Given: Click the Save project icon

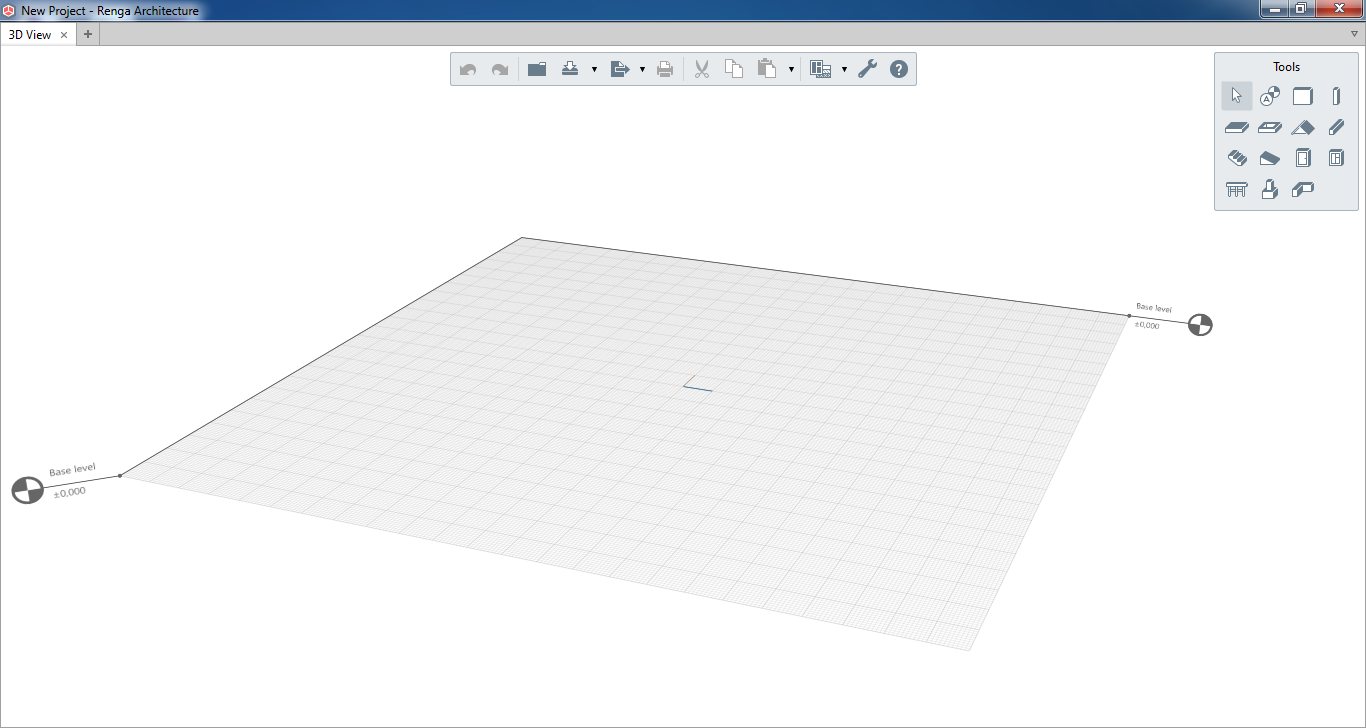Looking at the screenshot, I should (x=570, y=69).
